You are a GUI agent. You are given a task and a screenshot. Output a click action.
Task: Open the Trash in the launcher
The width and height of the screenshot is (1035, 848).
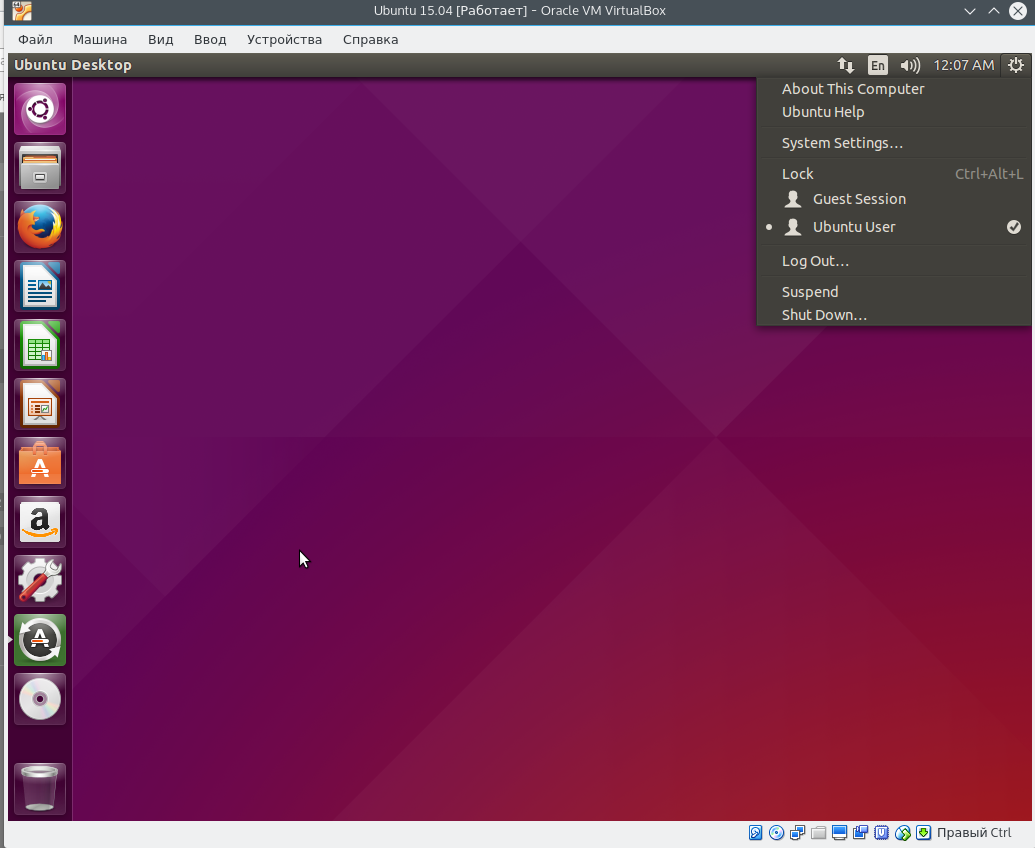[40, 789]
